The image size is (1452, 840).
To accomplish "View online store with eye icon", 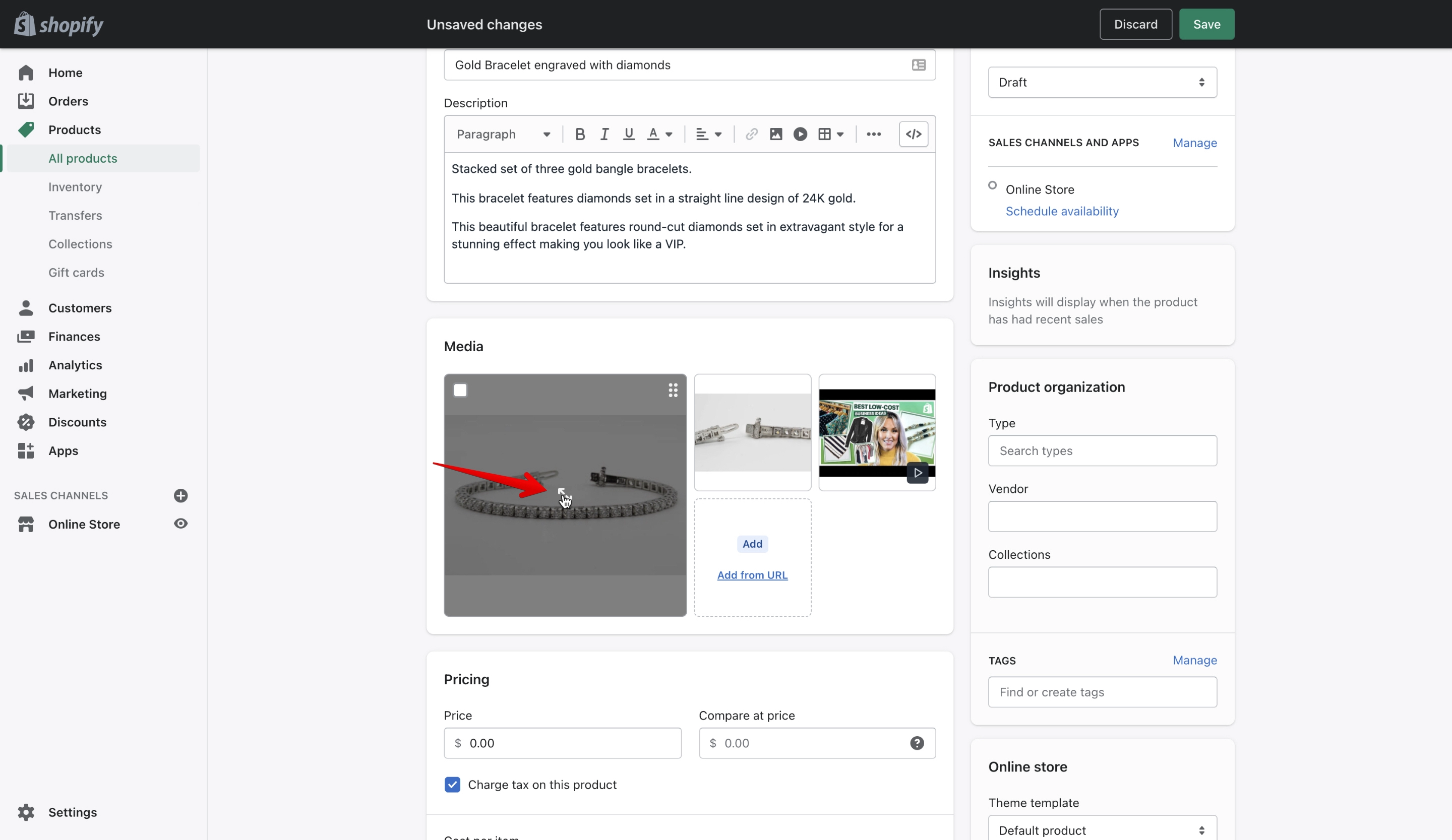I will coord(180,524).
